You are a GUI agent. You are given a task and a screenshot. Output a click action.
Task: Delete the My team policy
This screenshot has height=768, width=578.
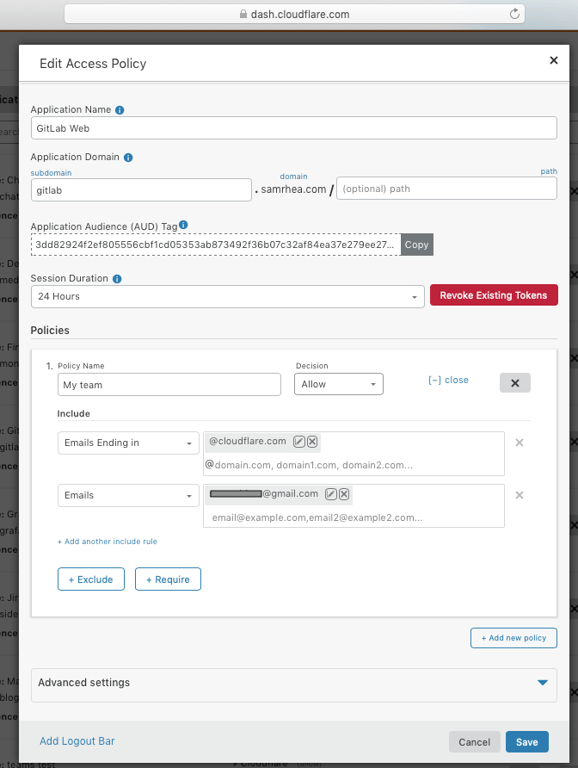click(515, 383)
